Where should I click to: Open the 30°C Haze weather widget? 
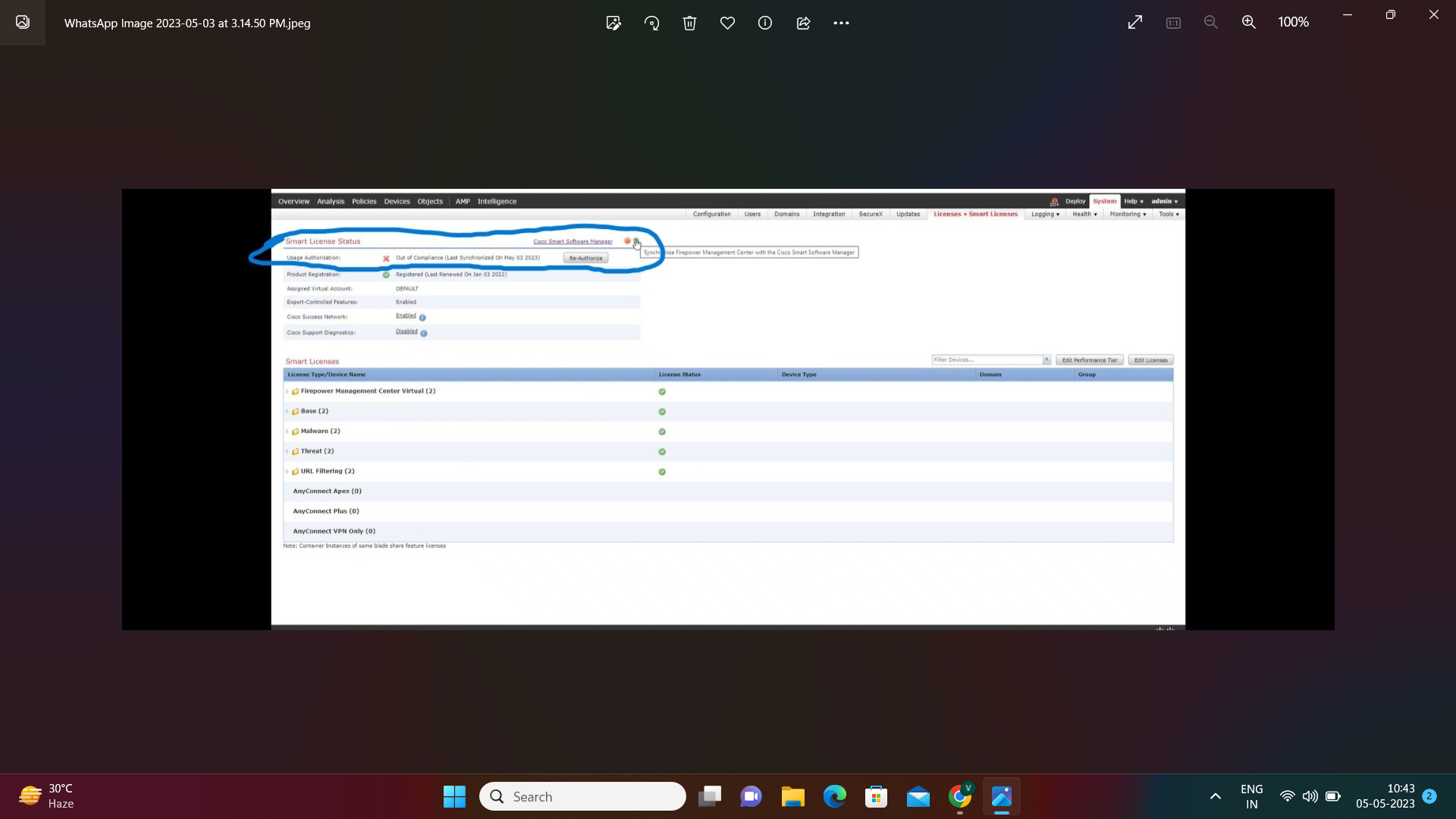(47, 796)
